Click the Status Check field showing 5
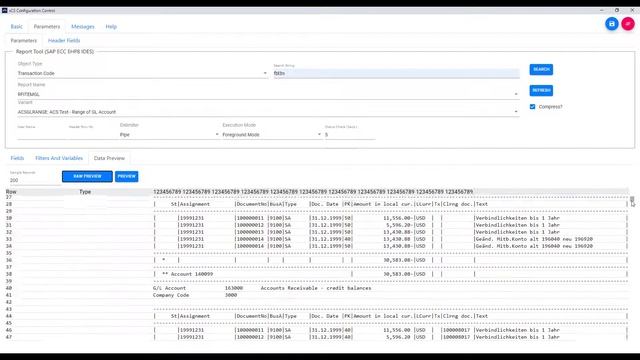 350,135
